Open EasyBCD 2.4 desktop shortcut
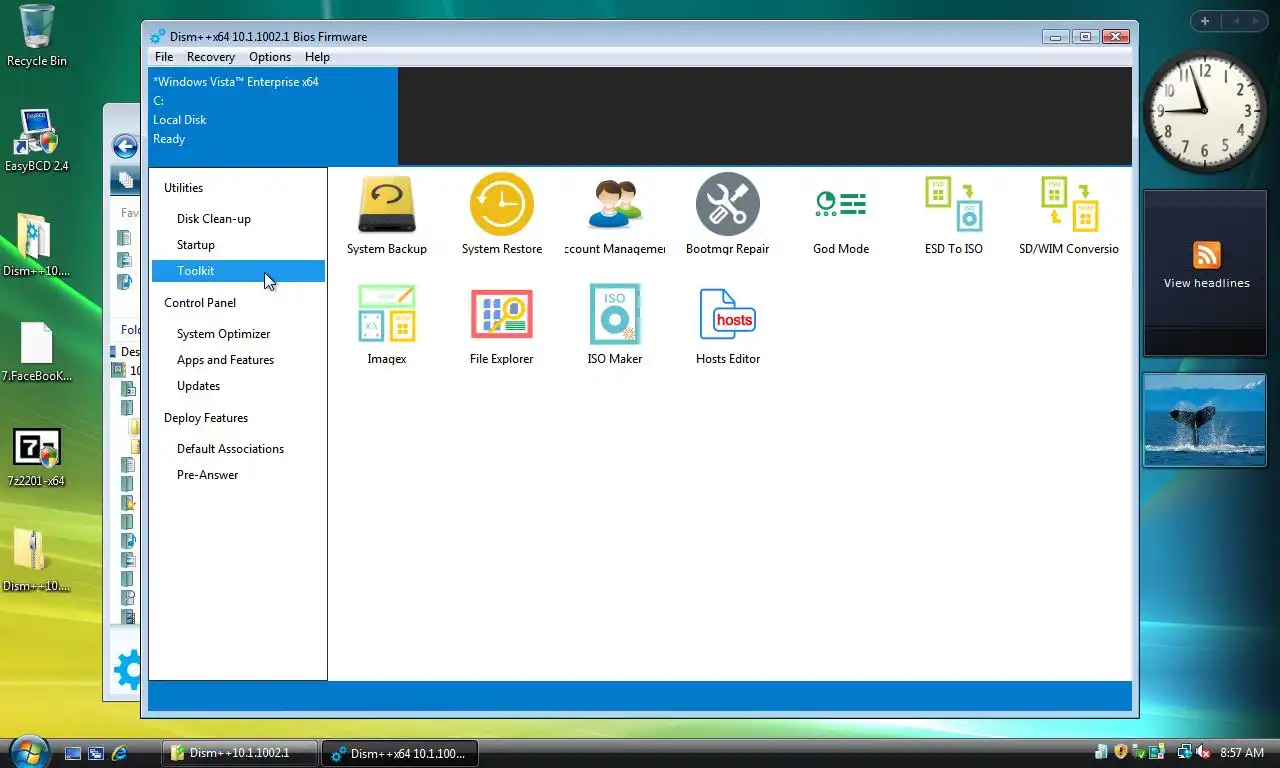The image size is (1280, 768). pos(37,140)
